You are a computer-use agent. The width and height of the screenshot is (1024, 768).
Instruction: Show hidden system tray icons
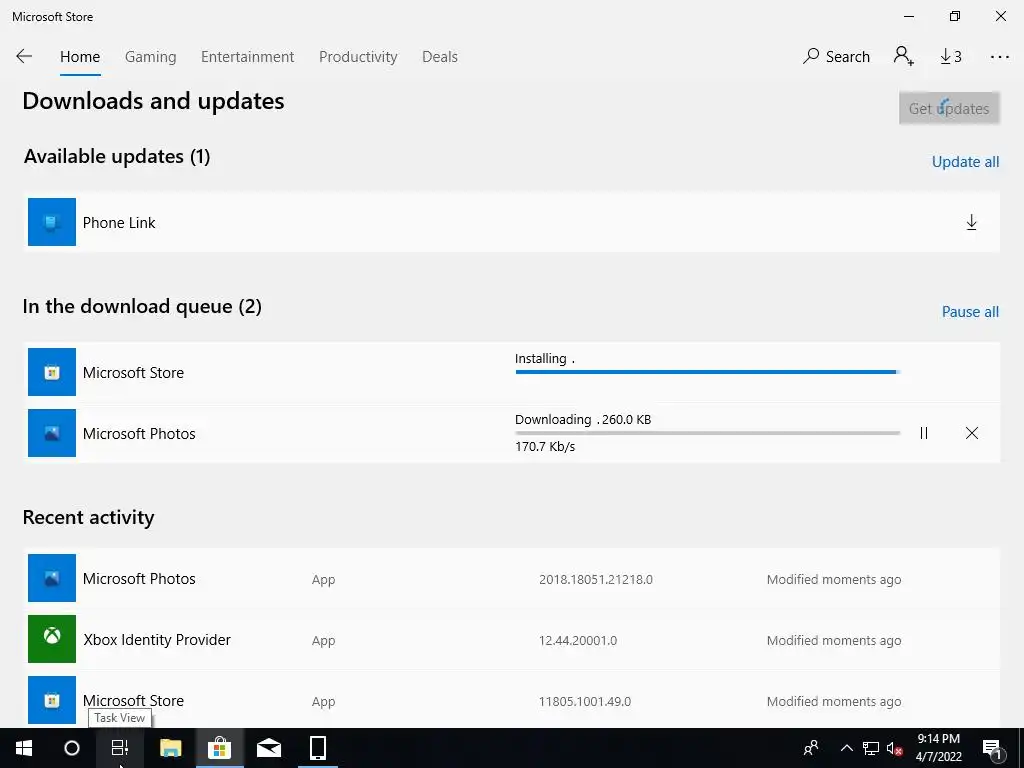click(846, 748)
